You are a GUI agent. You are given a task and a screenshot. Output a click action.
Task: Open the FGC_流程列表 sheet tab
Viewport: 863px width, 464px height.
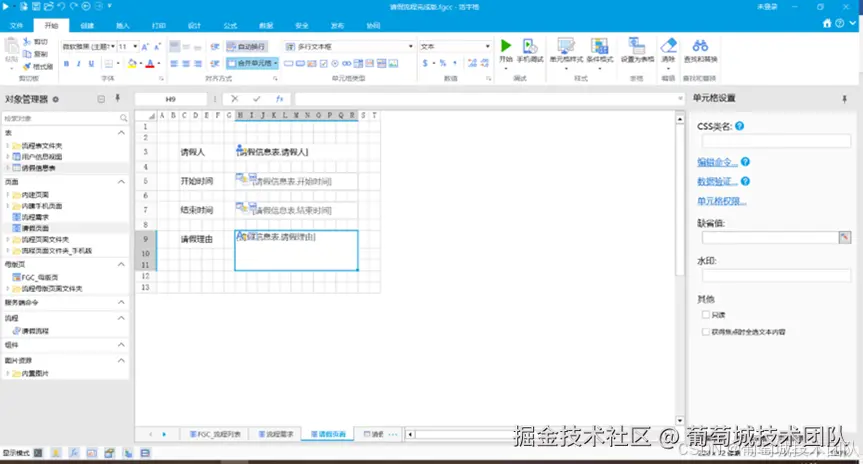pyautogui.click(x=215, y=434)
